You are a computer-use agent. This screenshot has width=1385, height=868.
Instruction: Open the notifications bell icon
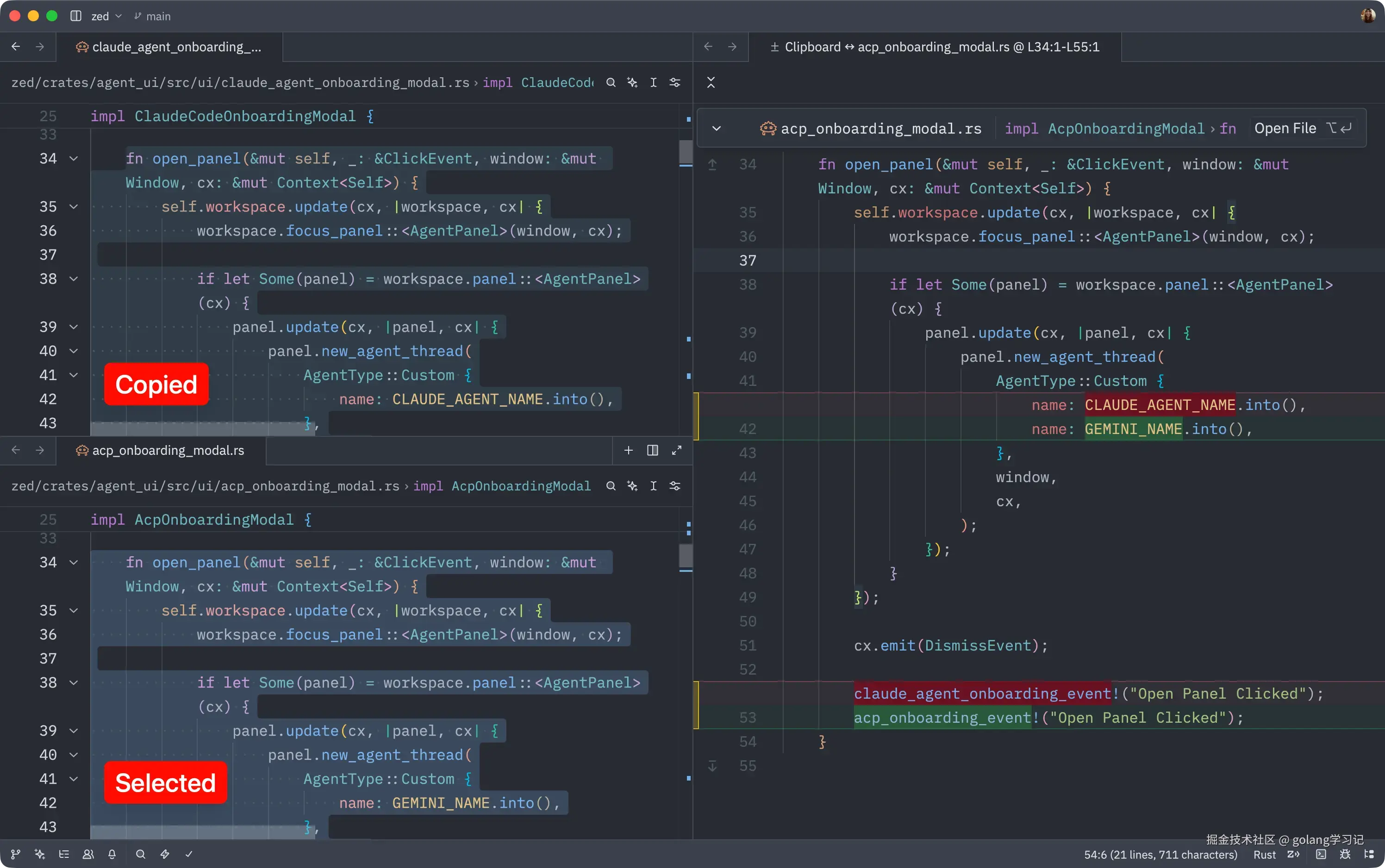(112, 854)
